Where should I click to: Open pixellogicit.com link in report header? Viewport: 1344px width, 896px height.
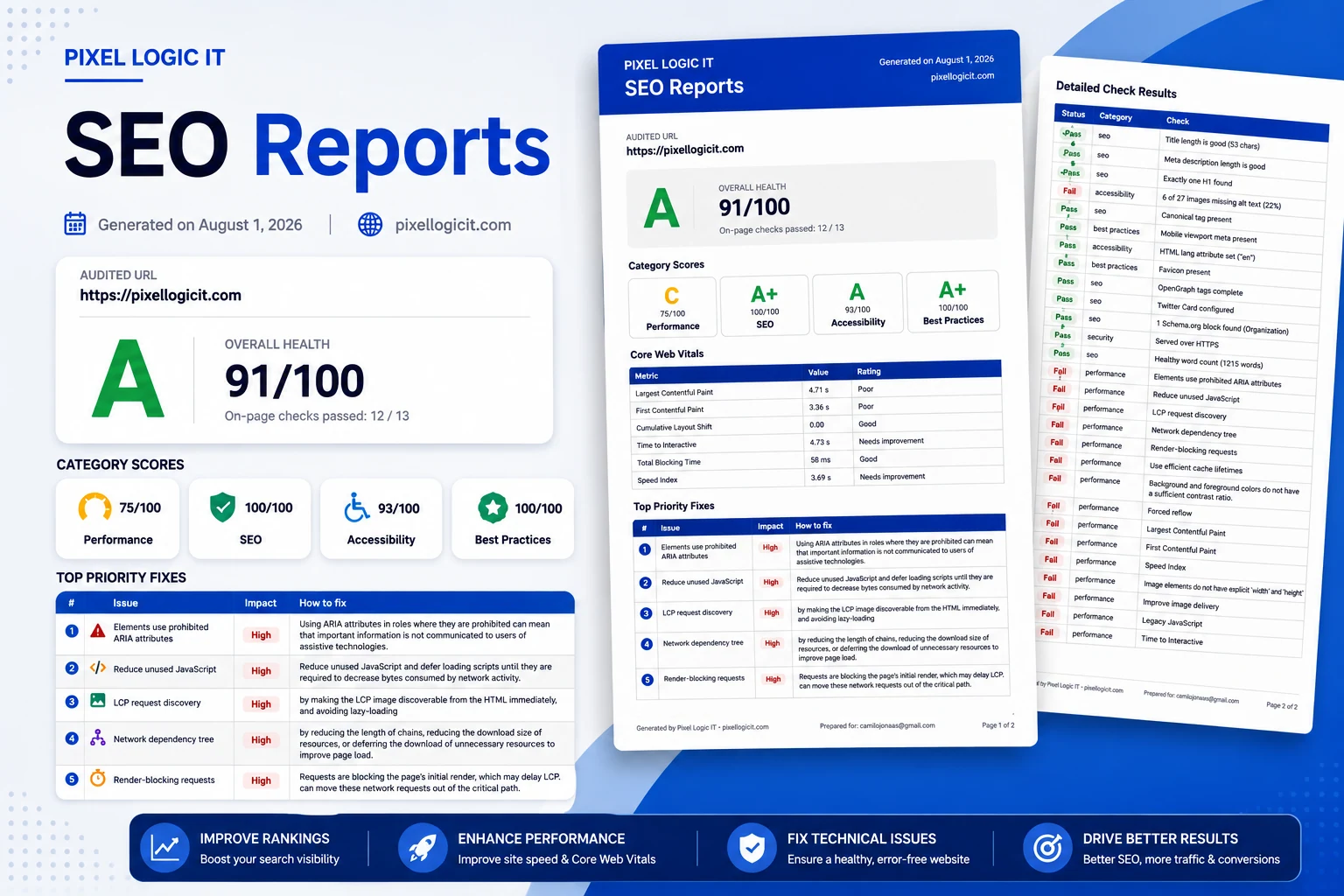pyautogui.click(x=962, y=76)
